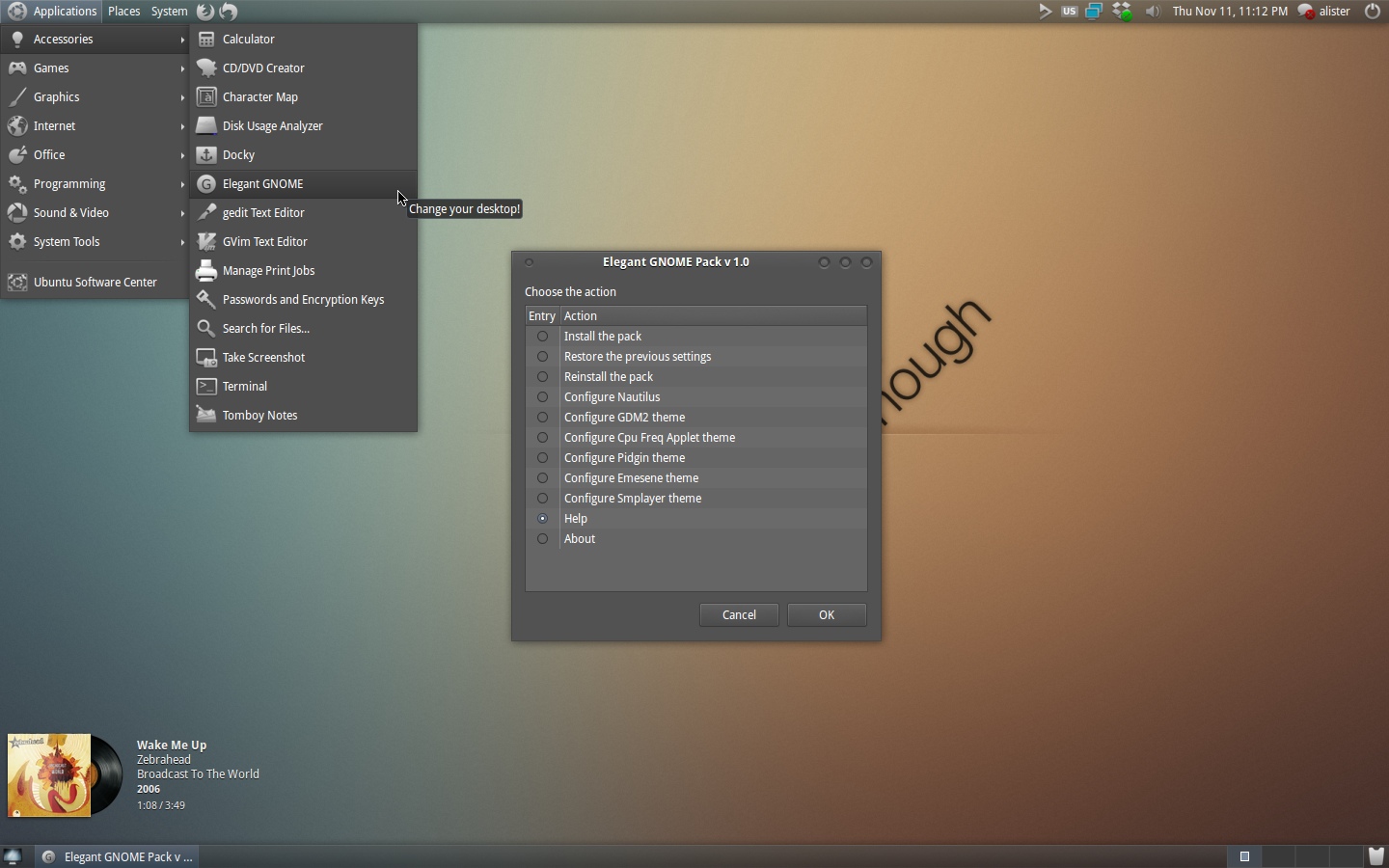Open Character Map icon
1389x868 pixels.
click(x=205, y=97)
